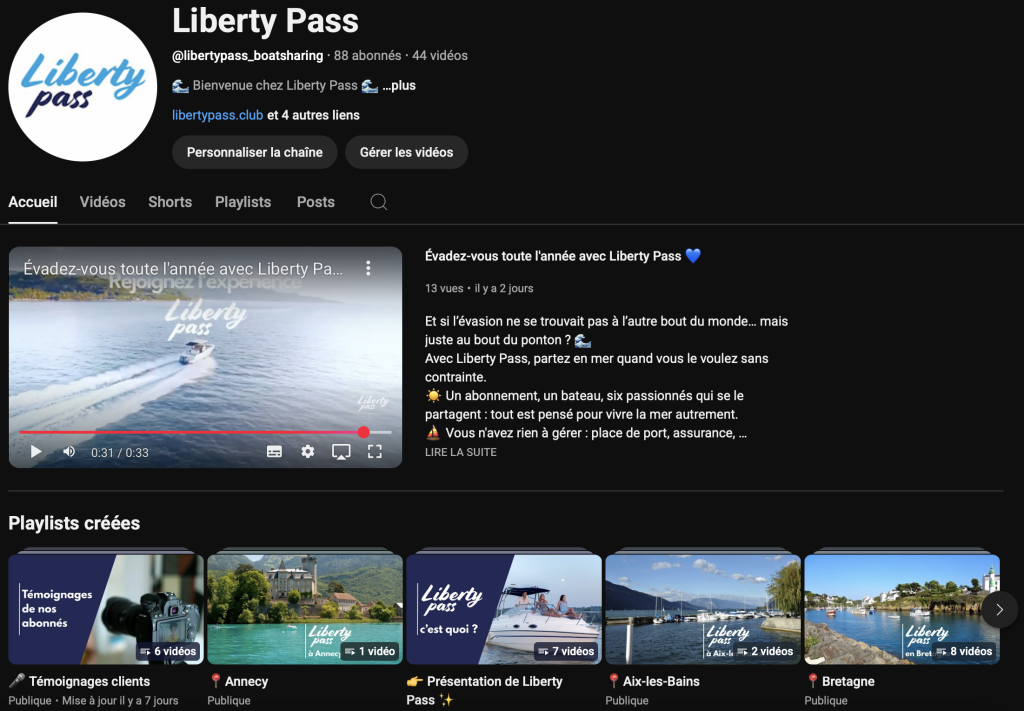Expand channel description with …plus
1024x711 pixels.
pyautogui.click(x=399, y=86)
